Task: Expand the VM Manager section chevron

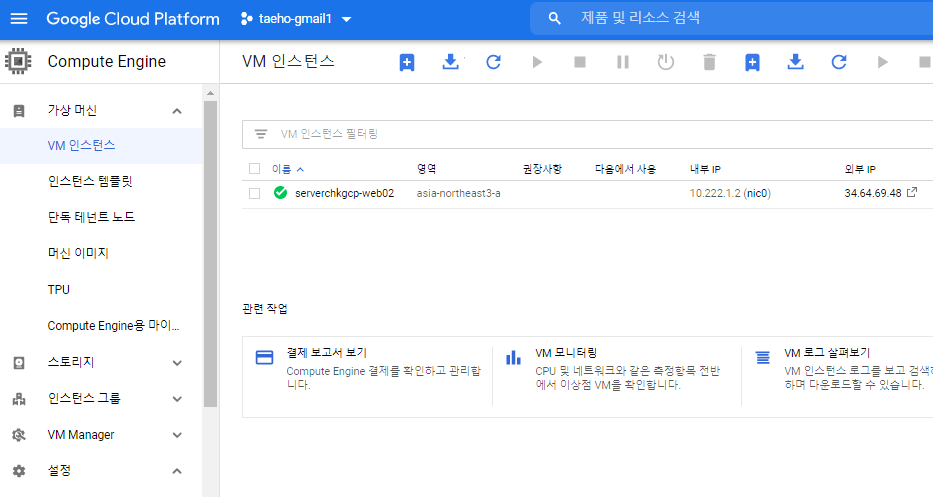Action: click(177, 435)
